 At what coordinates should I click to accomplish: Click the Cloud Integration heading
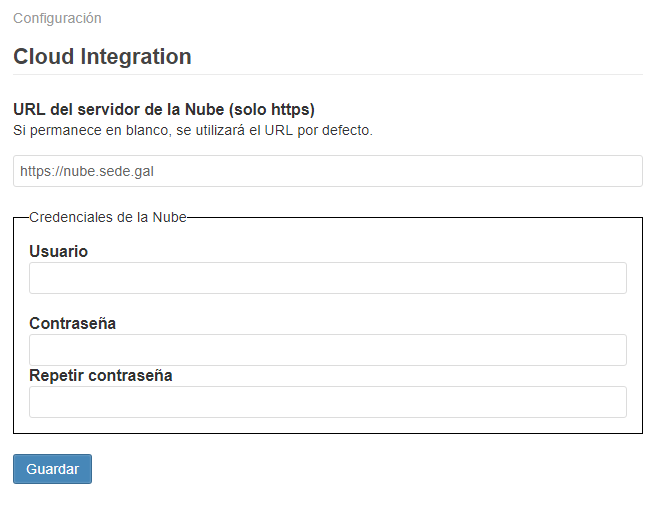[102, 57]
